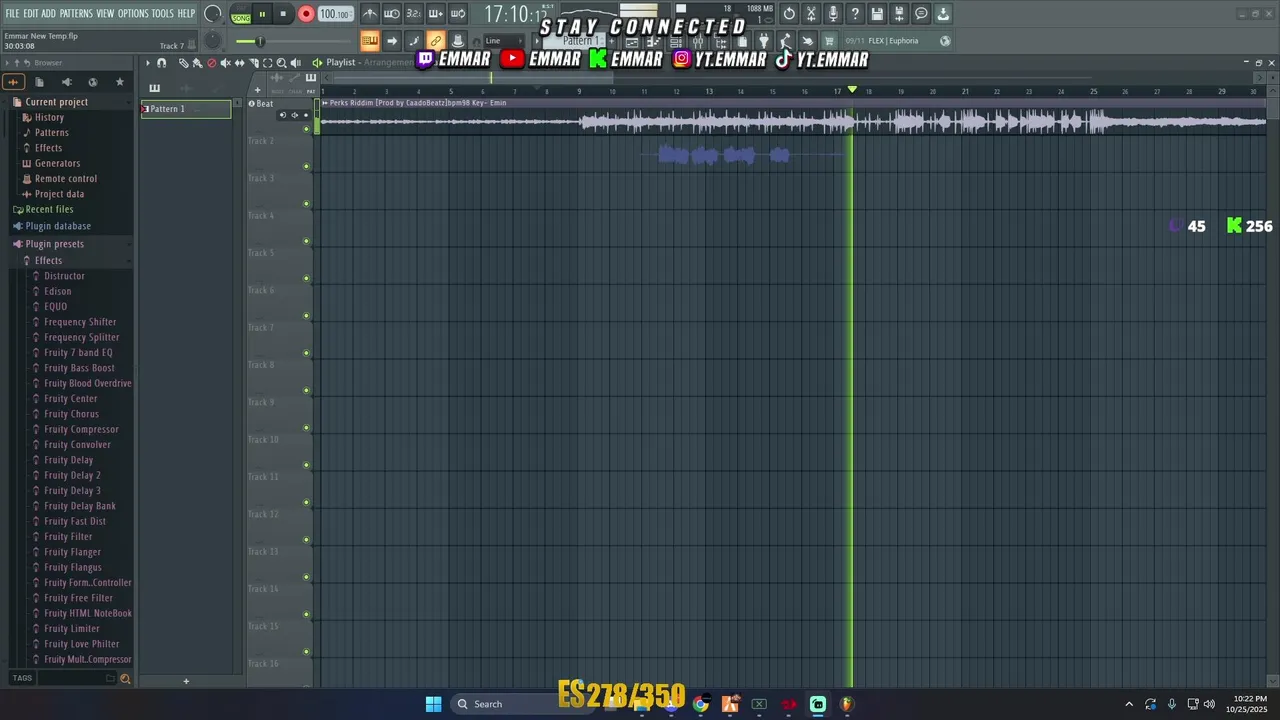Click the Save floppy disk icon

coord(877,14)
